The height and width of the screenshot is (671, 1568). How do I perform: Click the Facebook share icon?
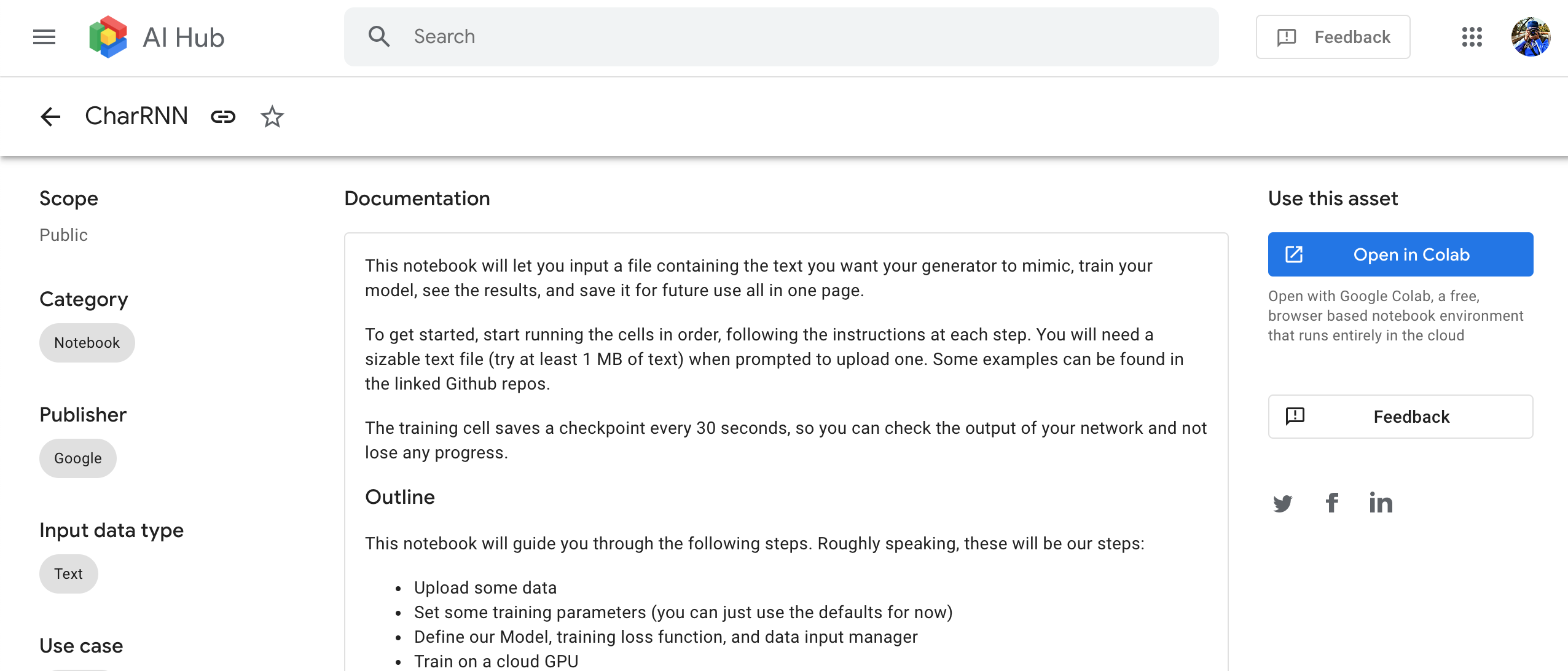[1331, 501]
